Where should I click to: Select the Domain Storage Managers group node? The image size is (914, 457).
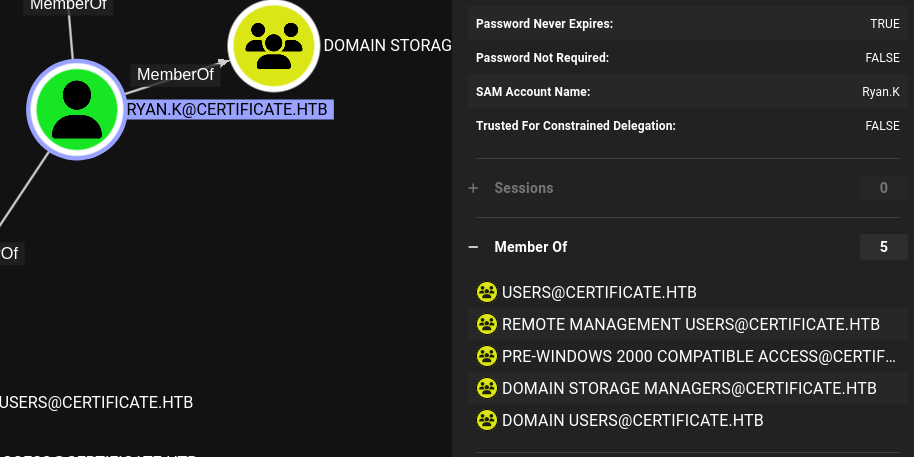point(273,45)
